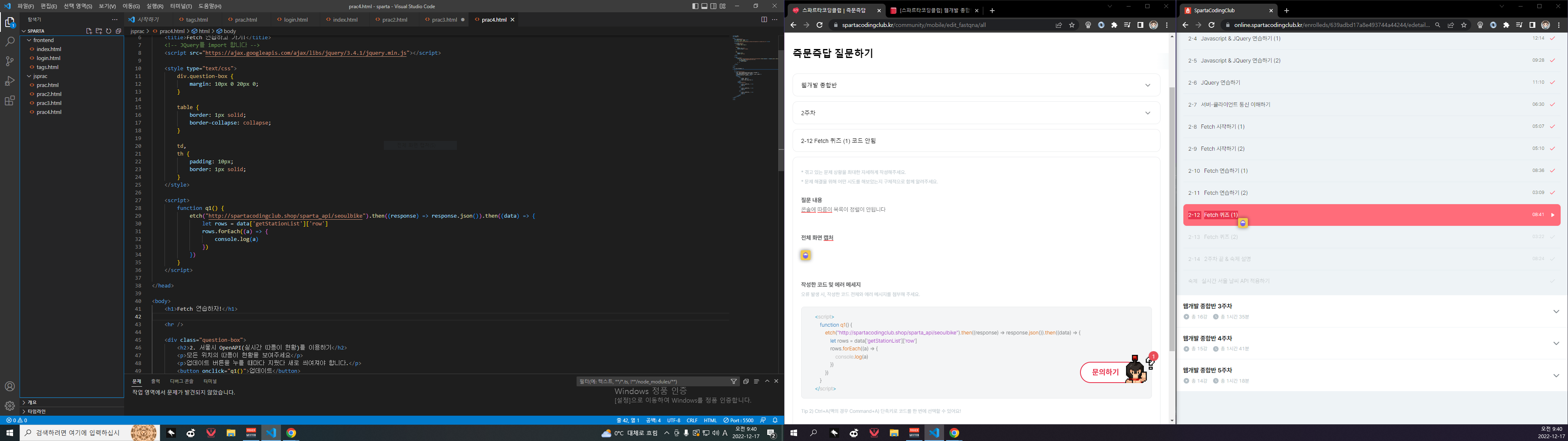Edit the title field 2-12 Fetch 퀴즈 (1) 코드 안됨
This screenshot has height=441, width=1568.
coord(976,141)
